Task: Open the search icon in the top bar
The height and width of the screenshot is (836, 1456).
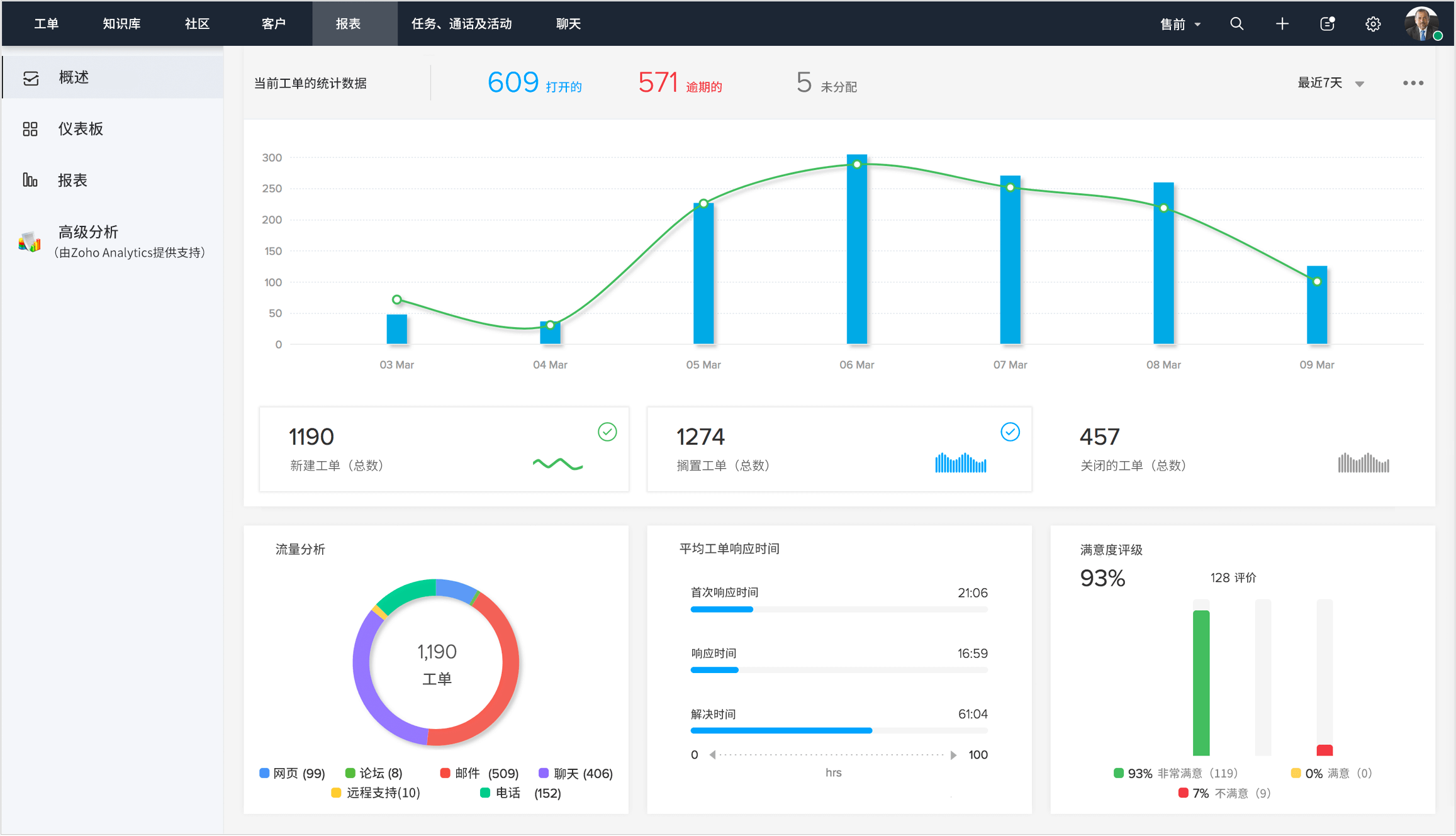Action: (x=1236, y=23)
